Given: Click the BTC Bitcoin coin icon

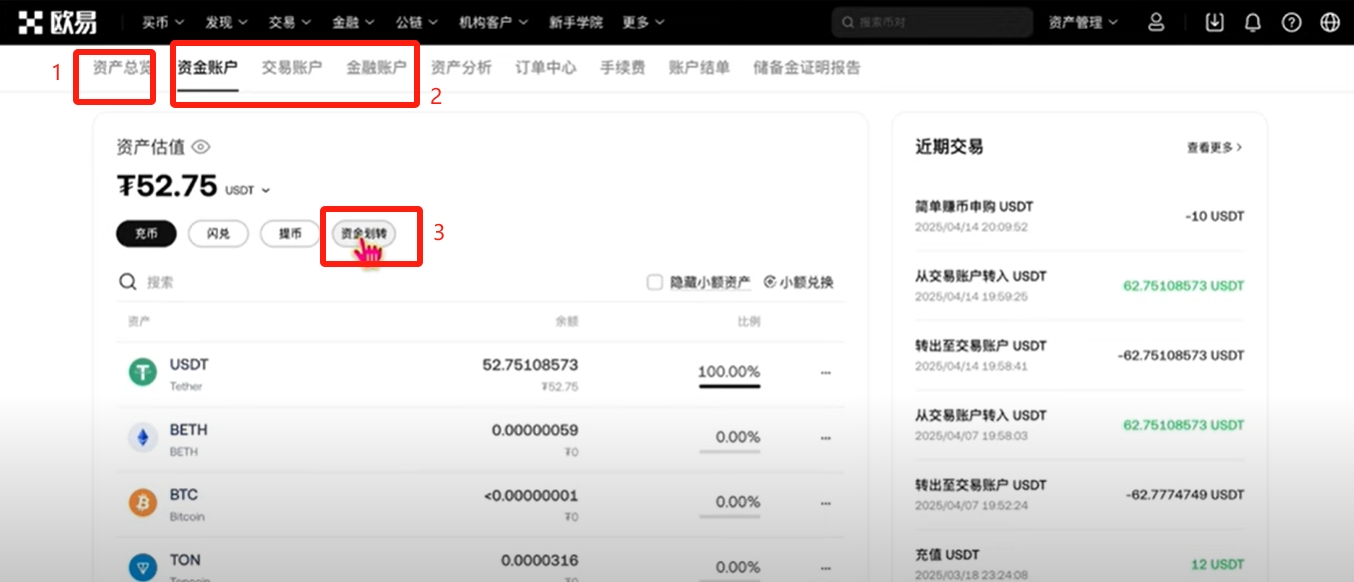Looking at the screenshot, I should [143, 502].
